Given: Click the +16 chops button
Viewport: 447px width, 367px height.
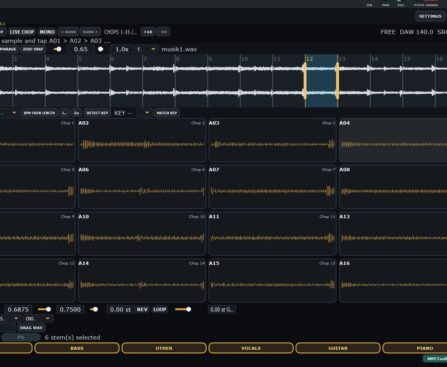Looking at the screenshot, I should [x=148, y=32].
